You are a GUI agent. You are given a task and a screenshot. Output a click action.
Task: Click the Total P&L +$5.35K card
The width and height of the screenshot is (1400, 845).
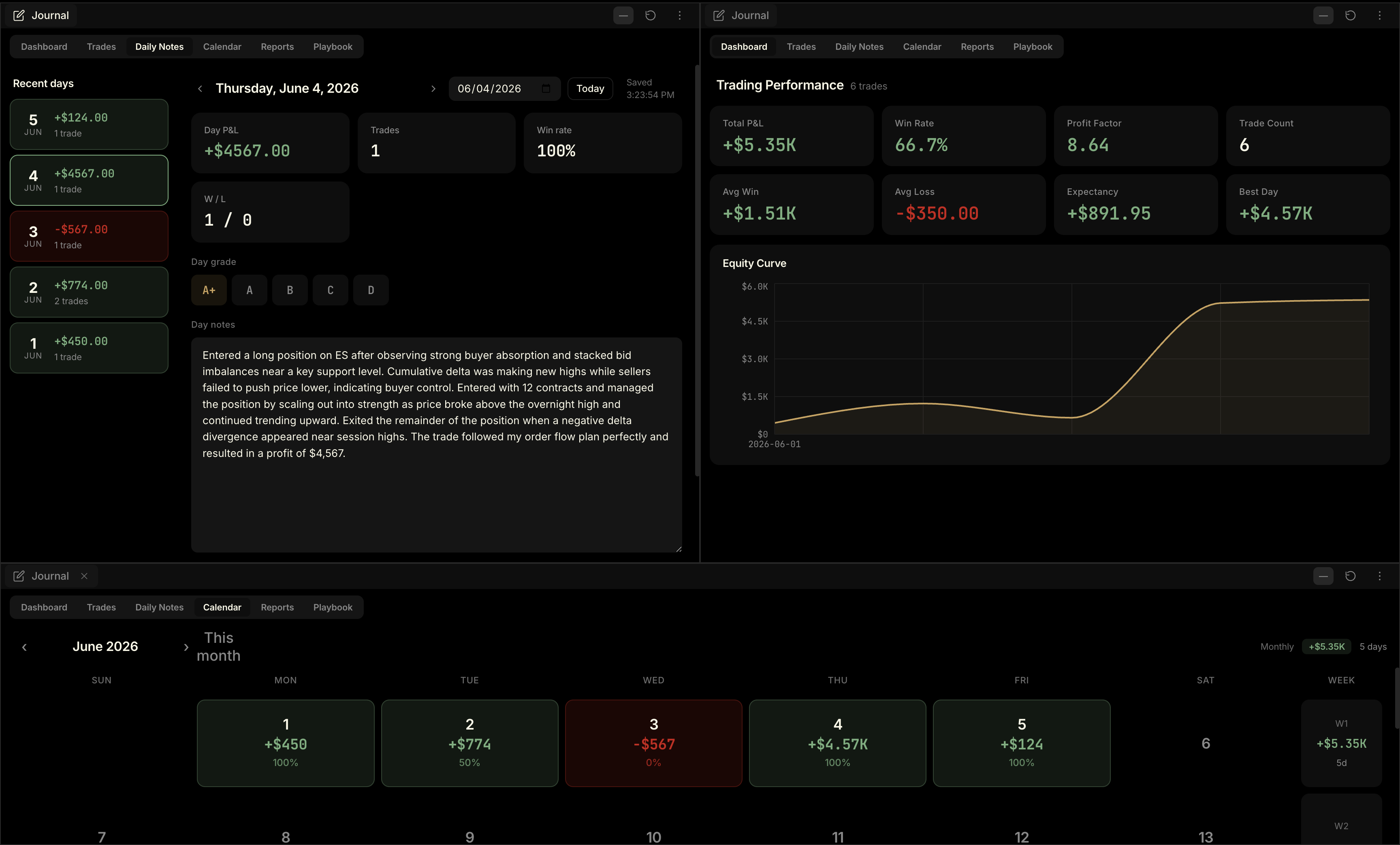tap(792, 136)
